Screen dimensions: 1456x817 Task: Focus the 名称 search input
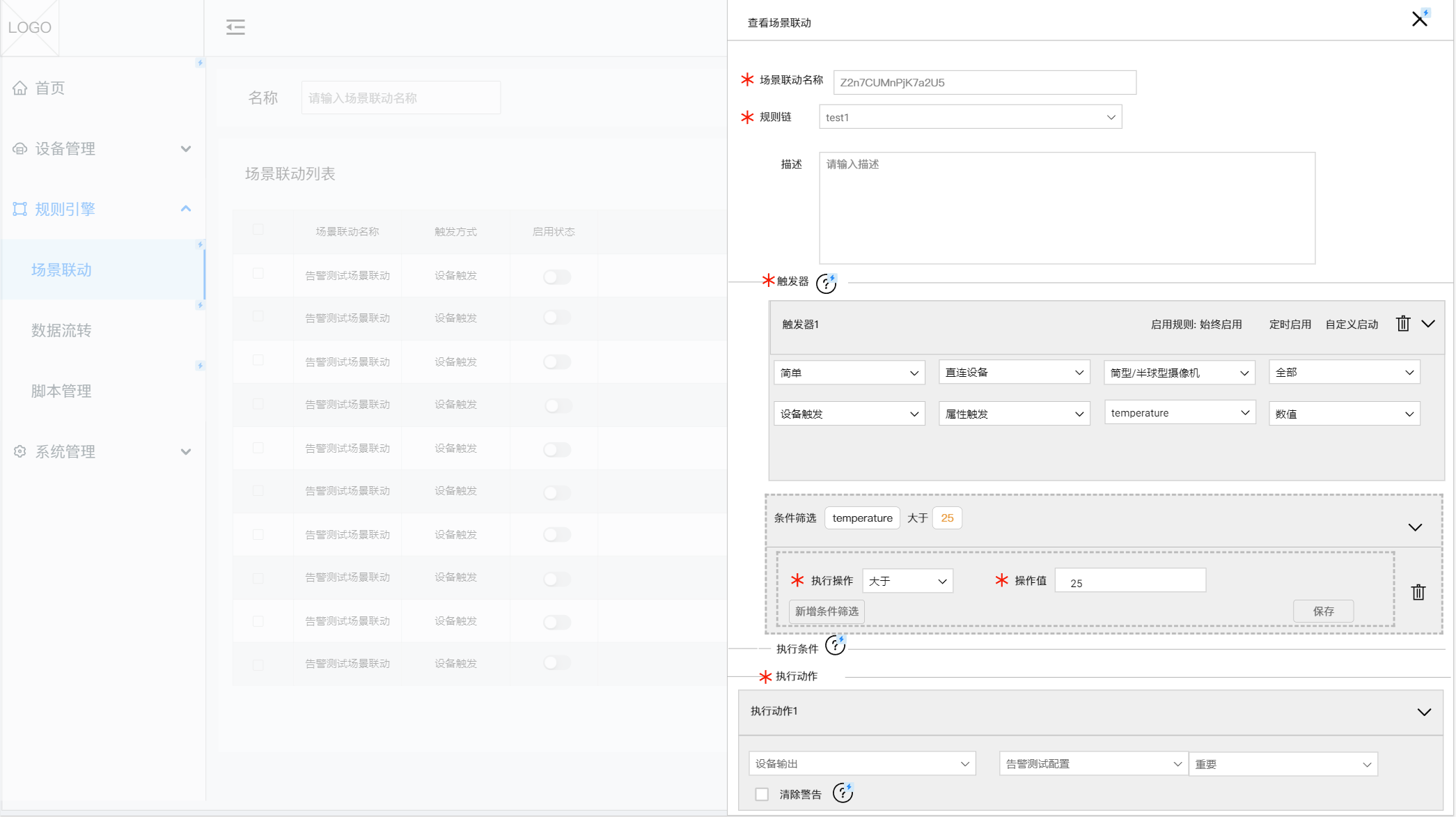coord(401,98)
